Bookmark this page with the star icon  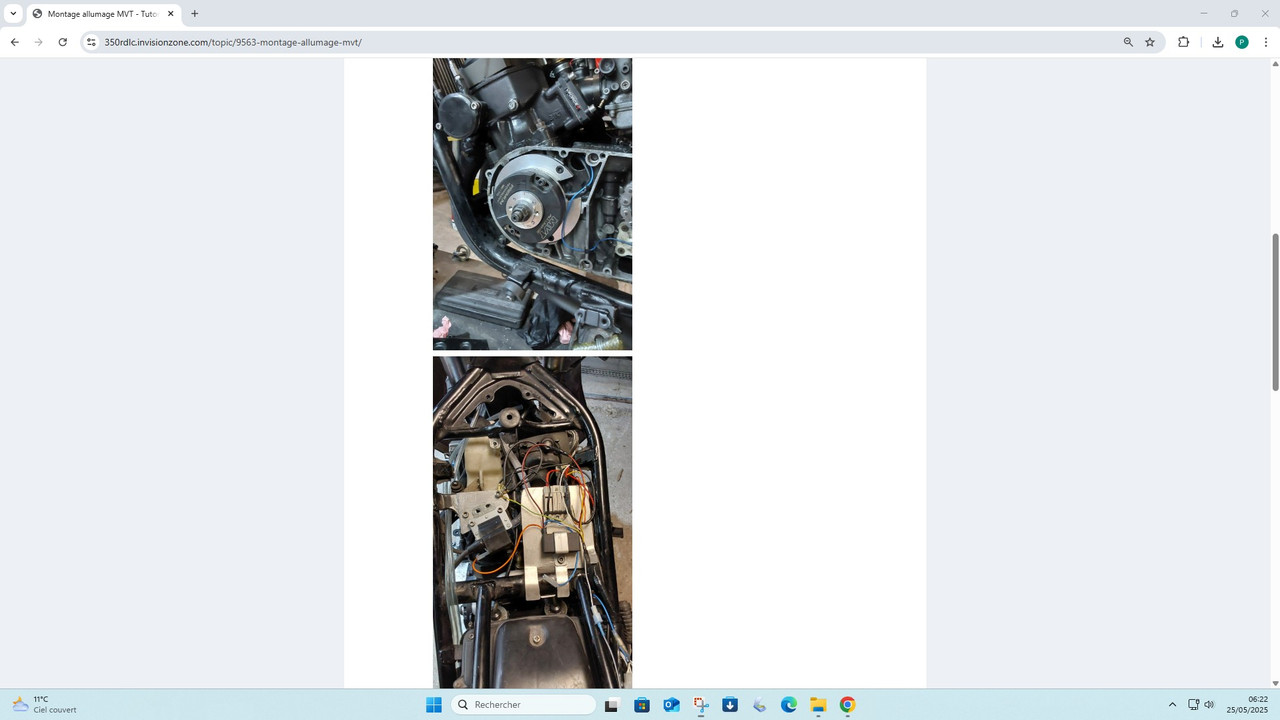click(x=1150, y=42)
